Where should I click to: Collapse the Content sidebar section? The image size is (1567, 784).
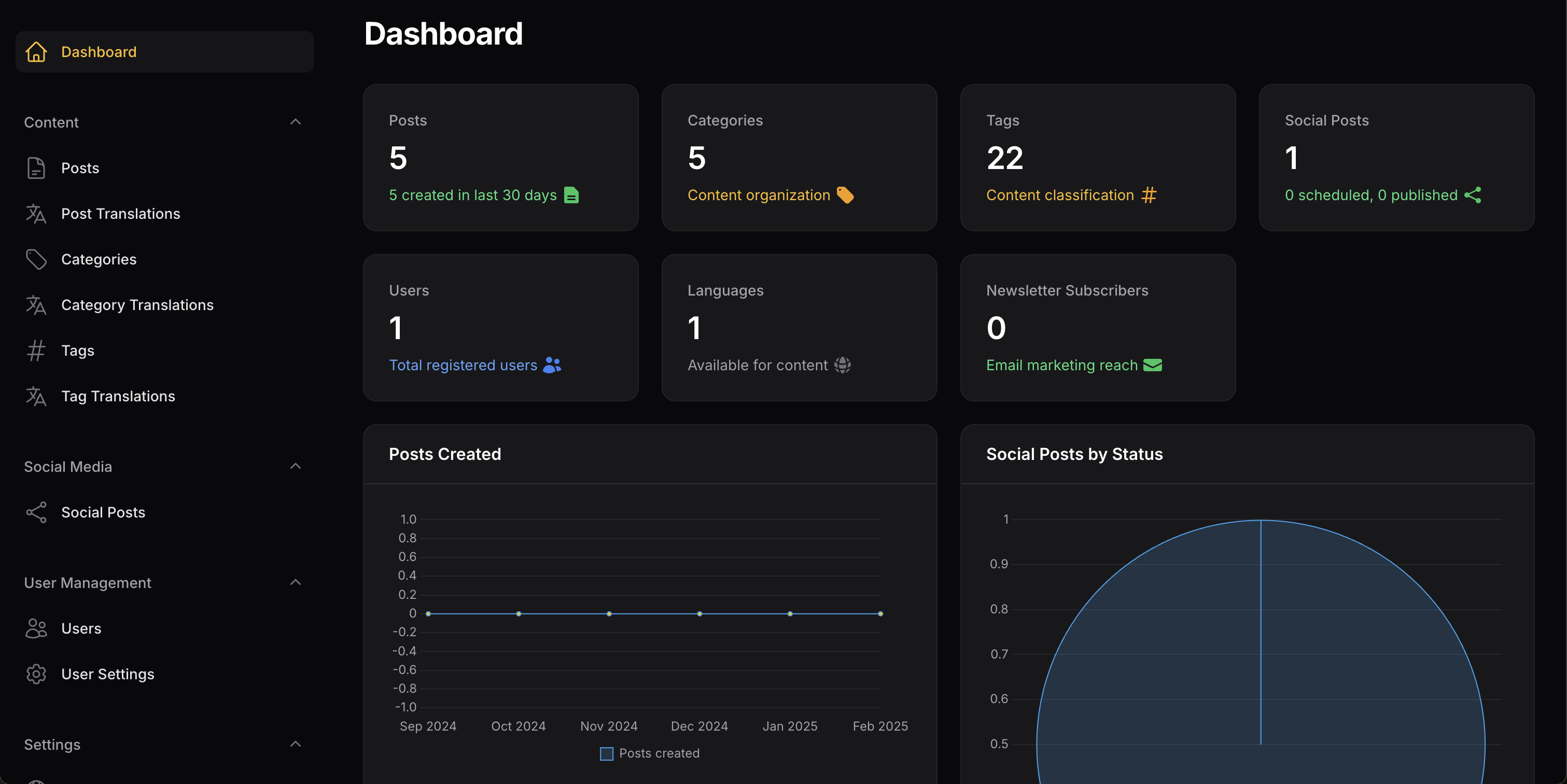(295, 122)
